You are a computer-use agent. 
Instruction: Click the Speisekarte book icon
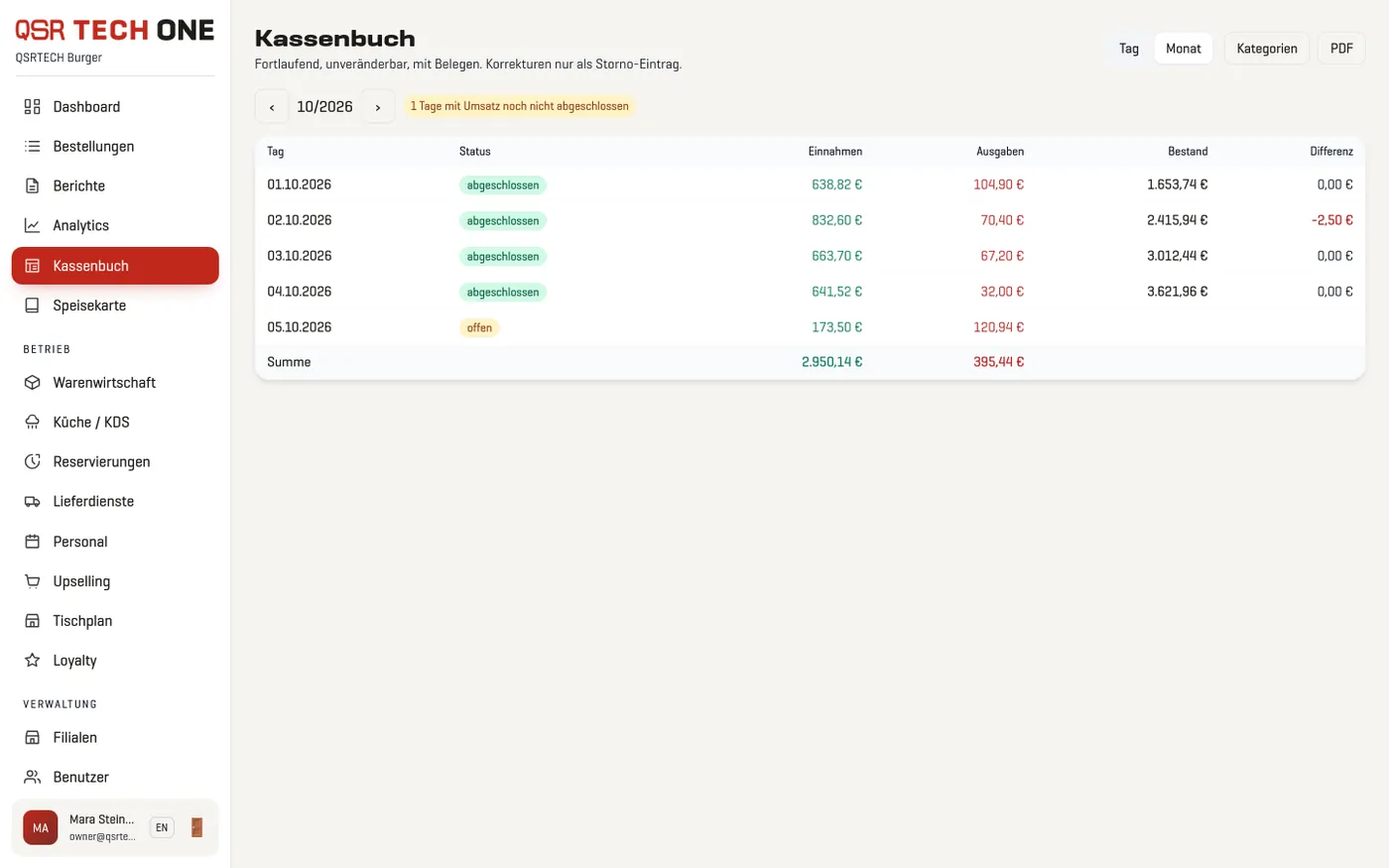33,306
